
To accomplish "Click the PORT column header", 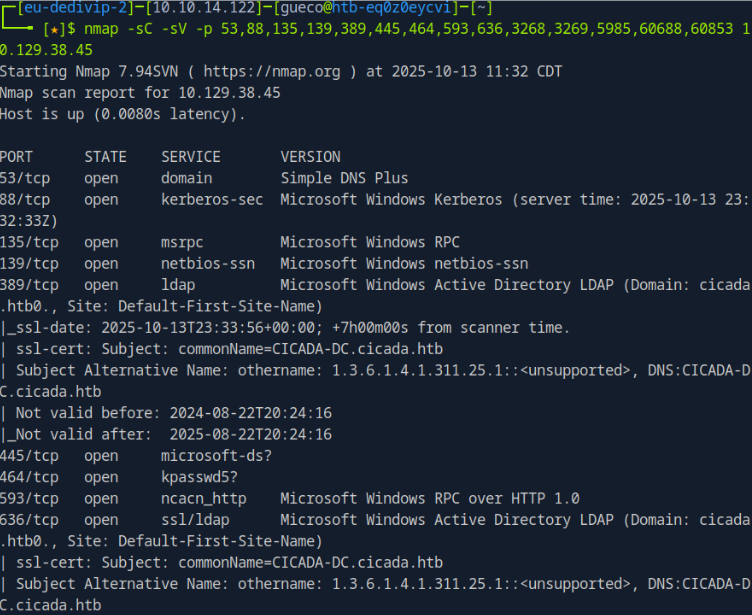I will tap(16, 157).
